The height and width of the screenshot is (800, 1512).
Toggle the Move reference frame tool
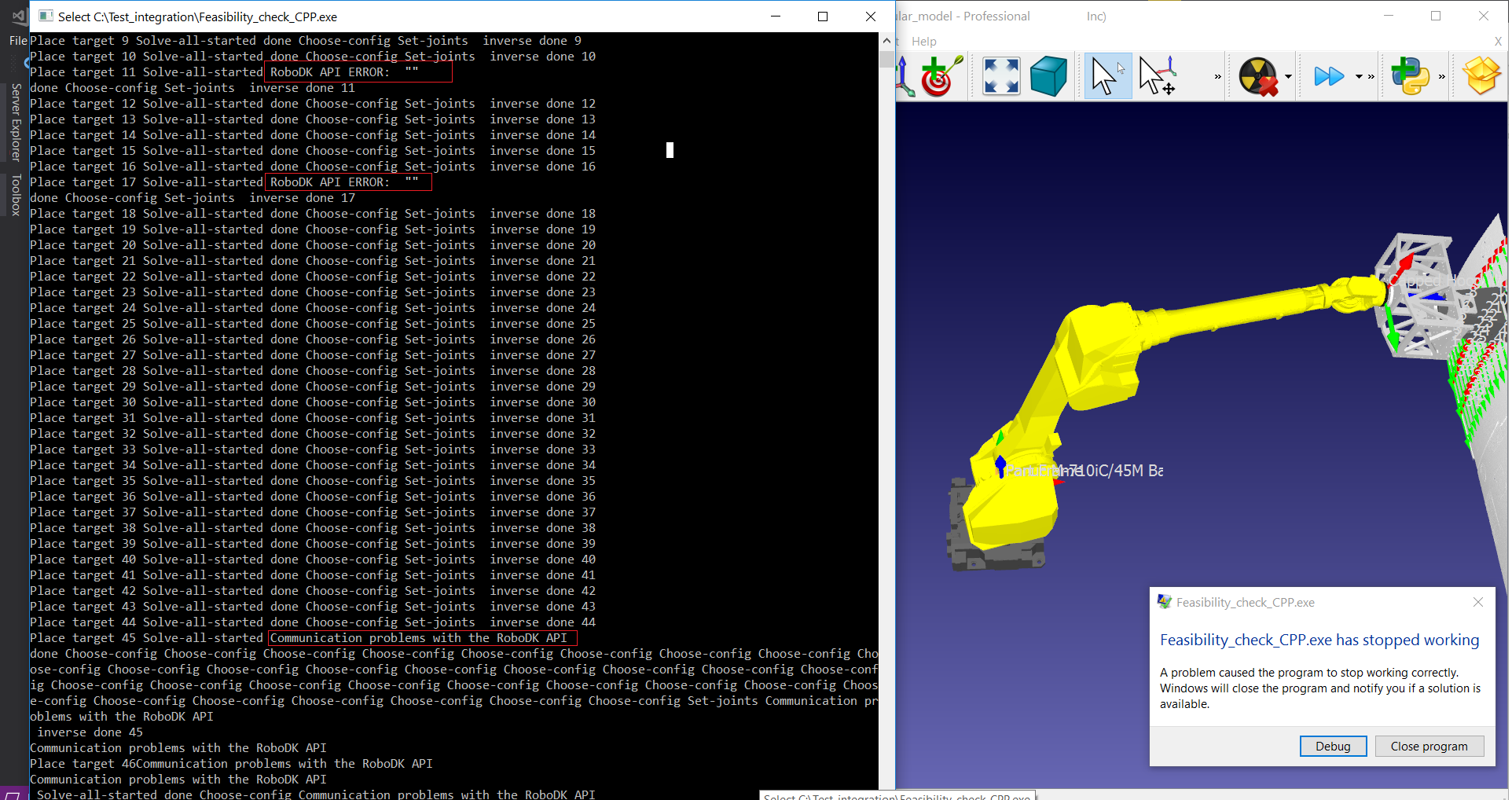[x=1158, y=77]
